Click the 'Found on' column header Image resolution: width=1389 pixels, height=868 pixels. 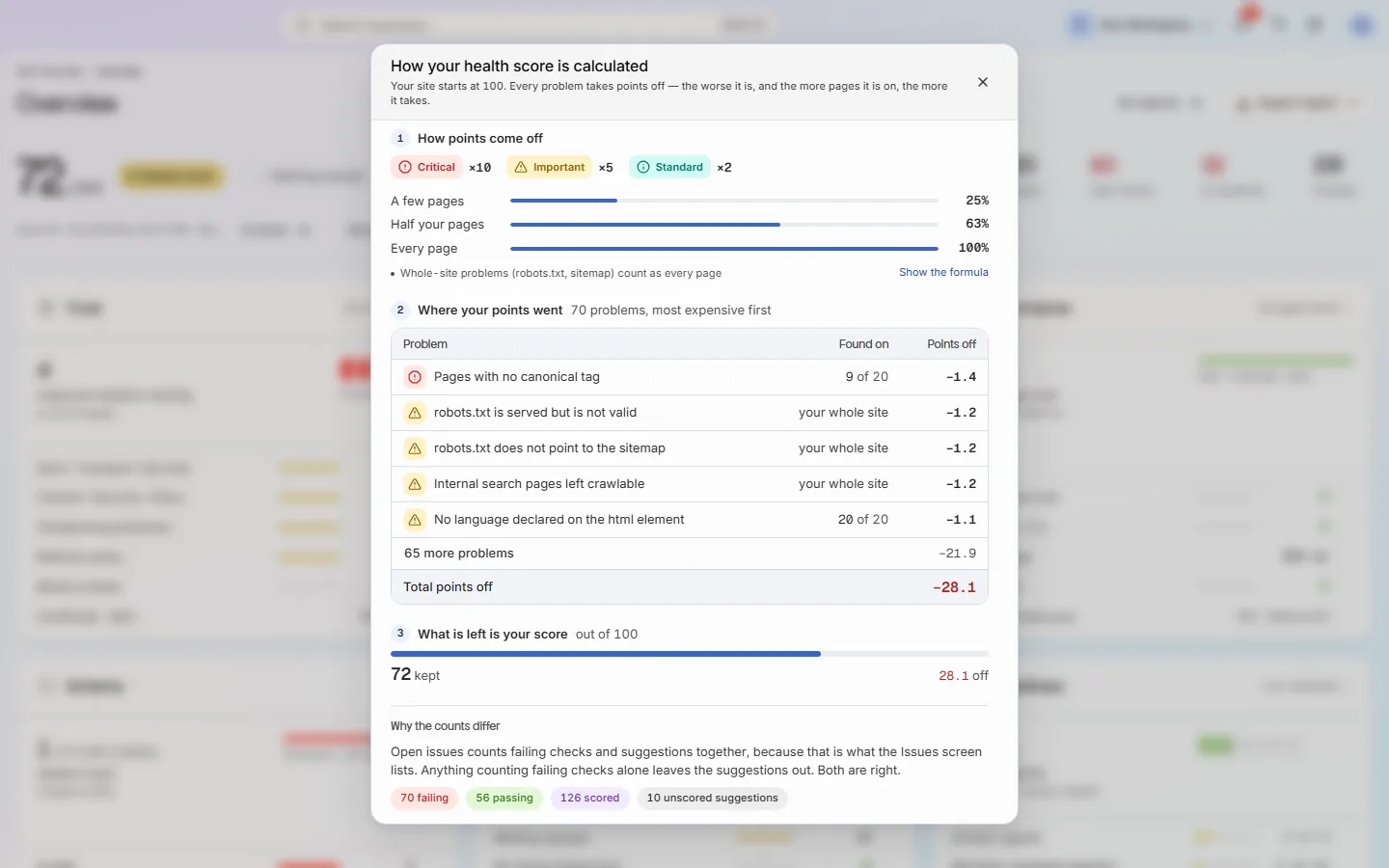point(863,344)
